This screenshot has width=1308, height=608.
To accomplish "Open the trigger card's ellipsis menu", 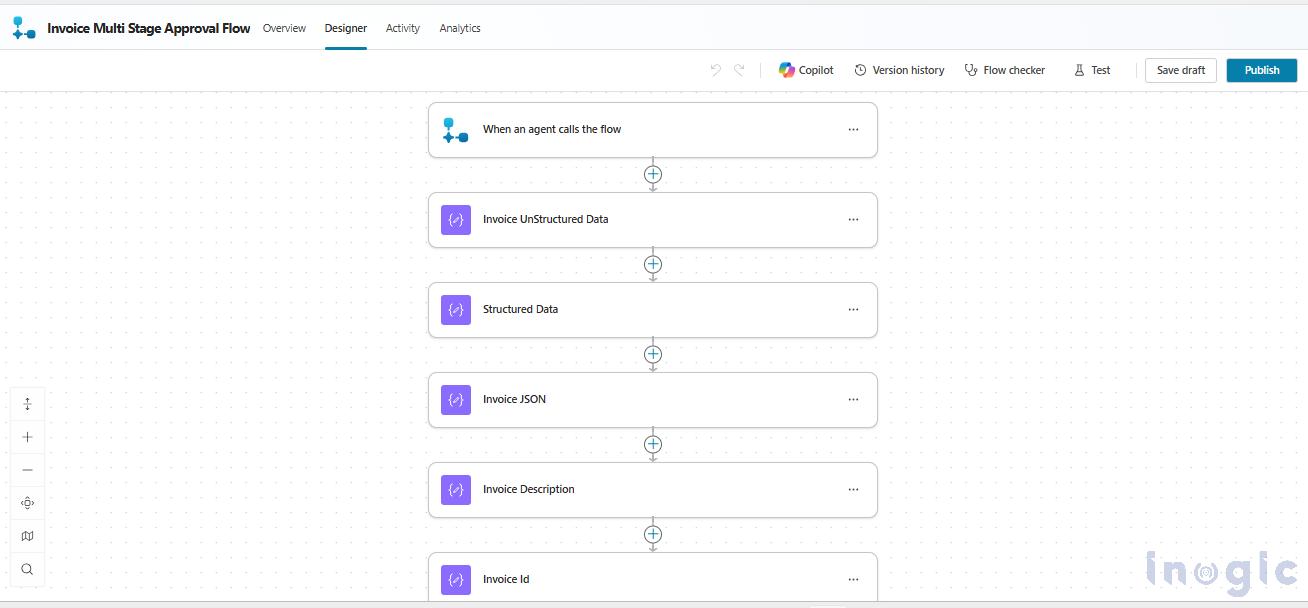I will 853,129.
